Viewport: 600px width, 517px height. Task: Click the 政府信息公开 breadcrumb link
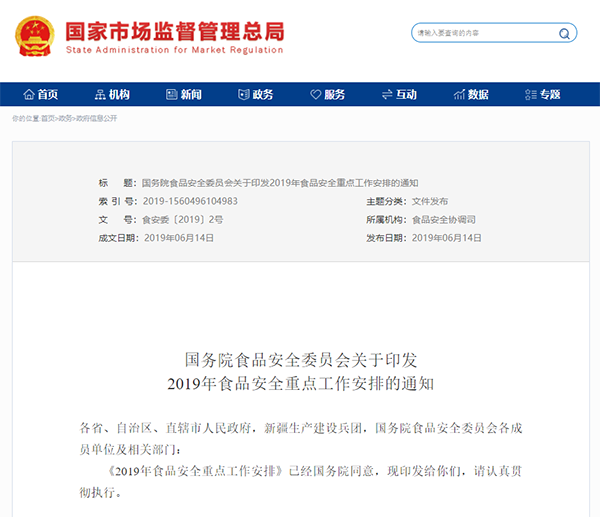(x=96, y=119)
